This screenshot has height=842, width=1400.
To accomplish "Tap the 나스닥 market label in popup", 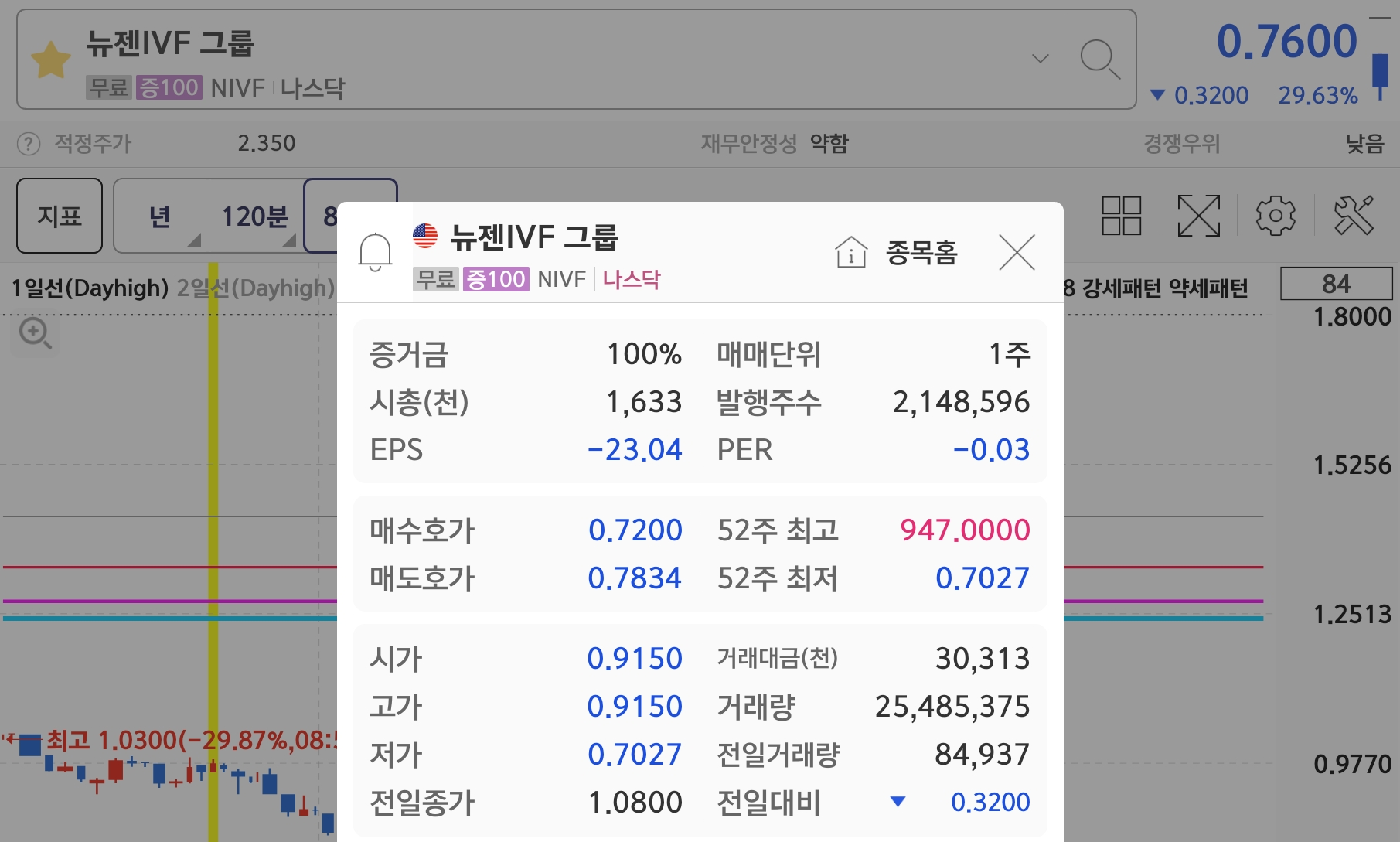I will pos(632,279).
